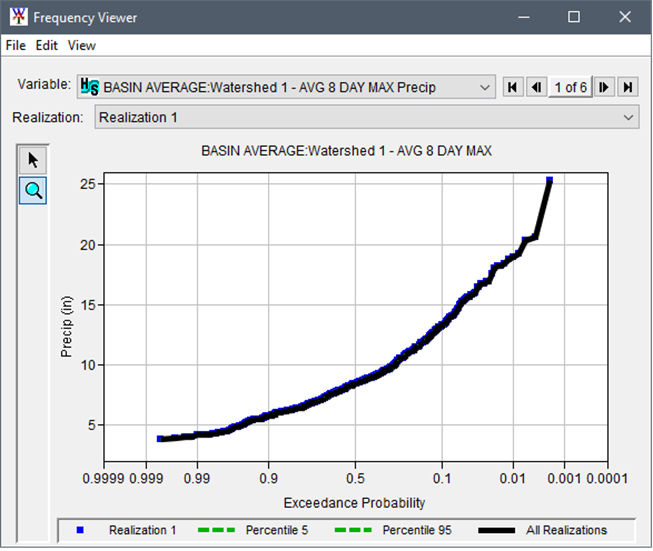Click the Percentile 95 legend label

click(x=417, y=530)
